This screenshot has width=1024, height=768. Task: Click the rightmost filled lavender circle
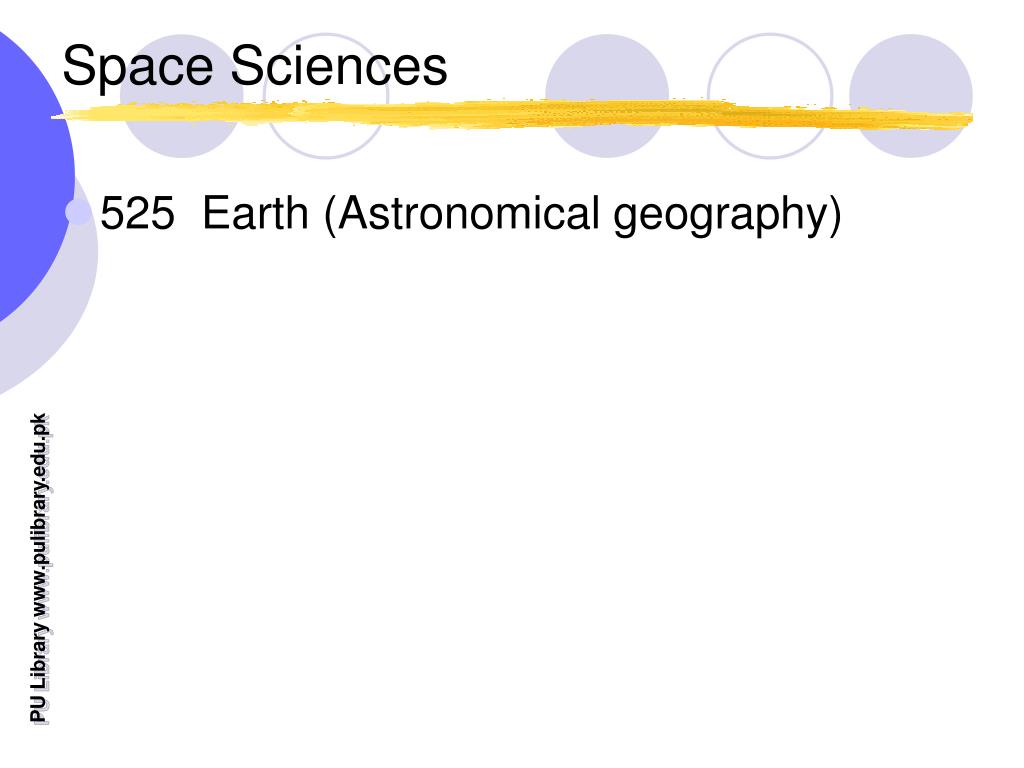point(911,96)
